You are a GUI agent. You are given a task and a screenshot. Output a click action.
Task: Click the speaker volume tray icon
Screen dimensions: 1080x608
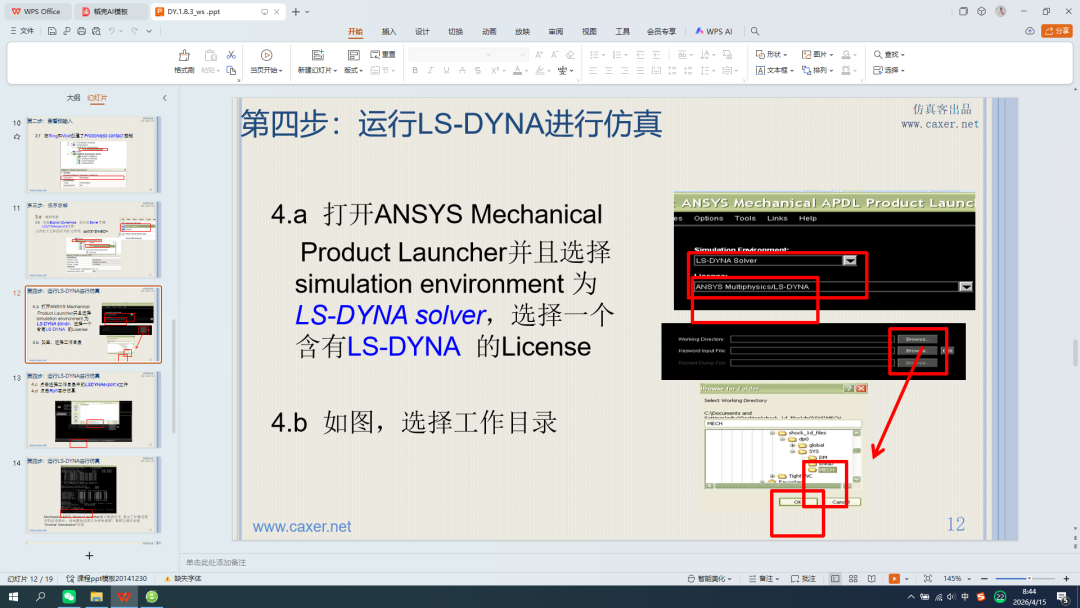click(951, 597)
